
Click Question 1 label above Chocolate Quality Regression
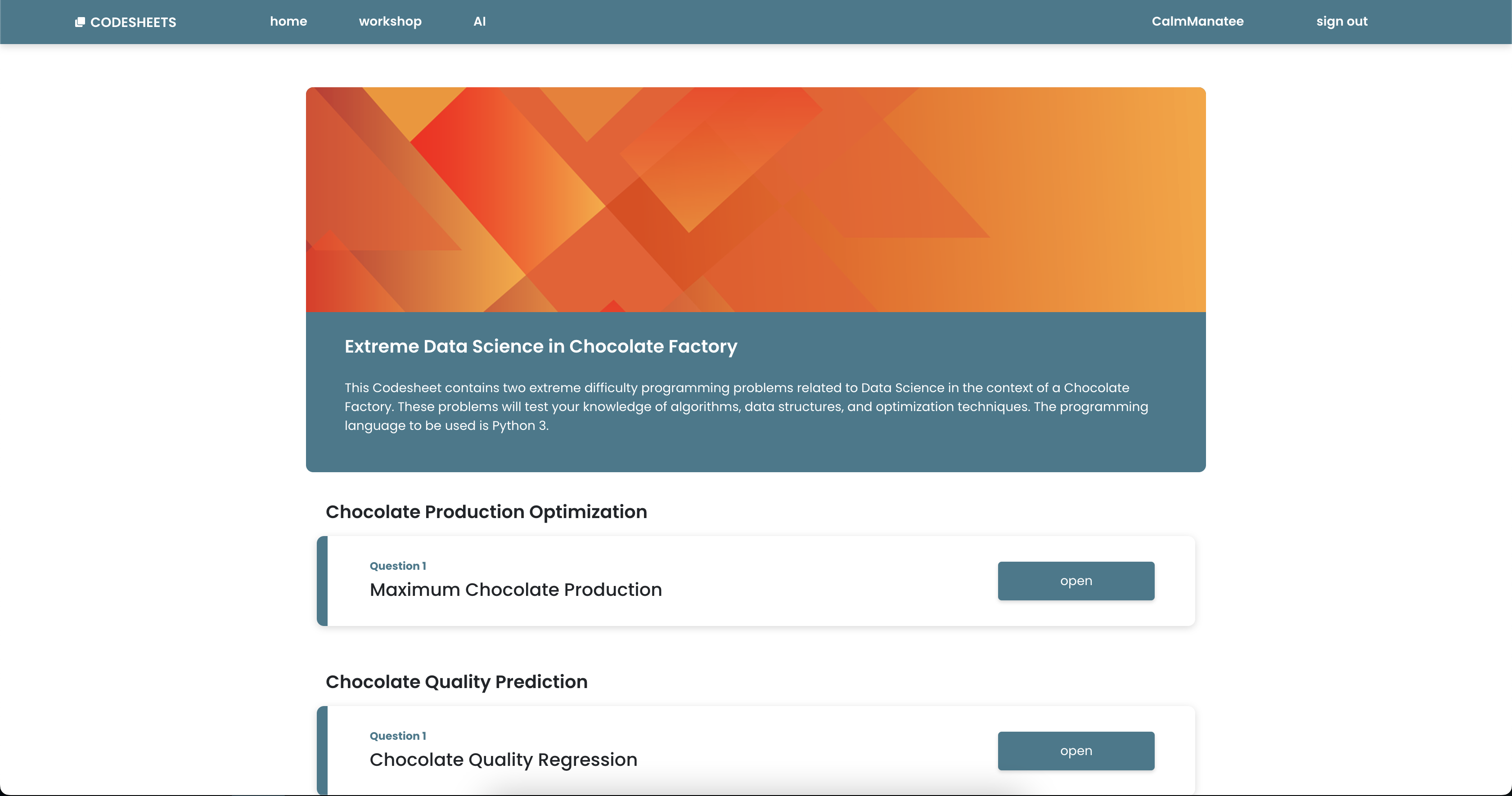tap(397, 736)
